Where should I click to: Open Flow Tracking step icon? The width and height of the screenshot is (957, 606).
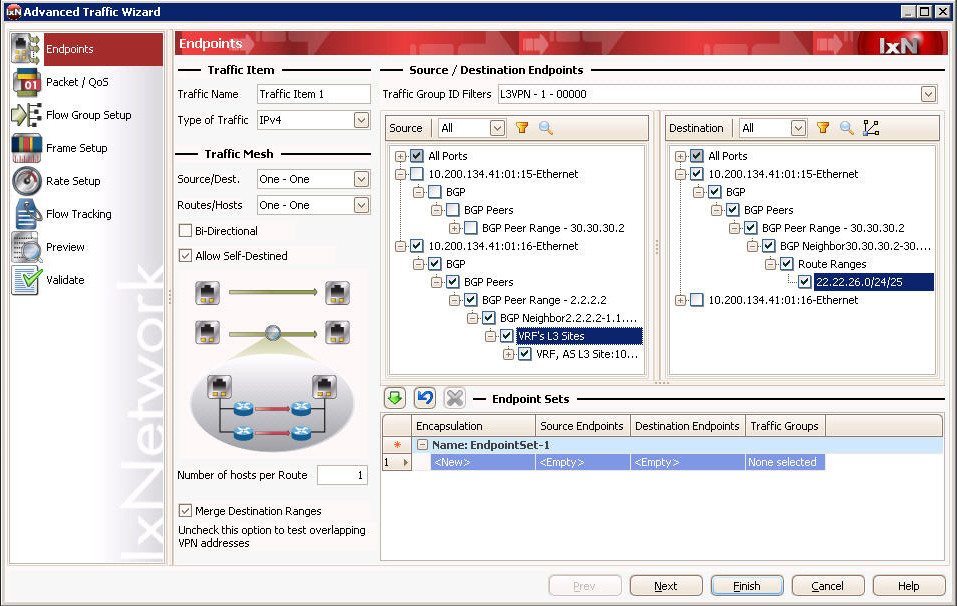coord(26,214)
